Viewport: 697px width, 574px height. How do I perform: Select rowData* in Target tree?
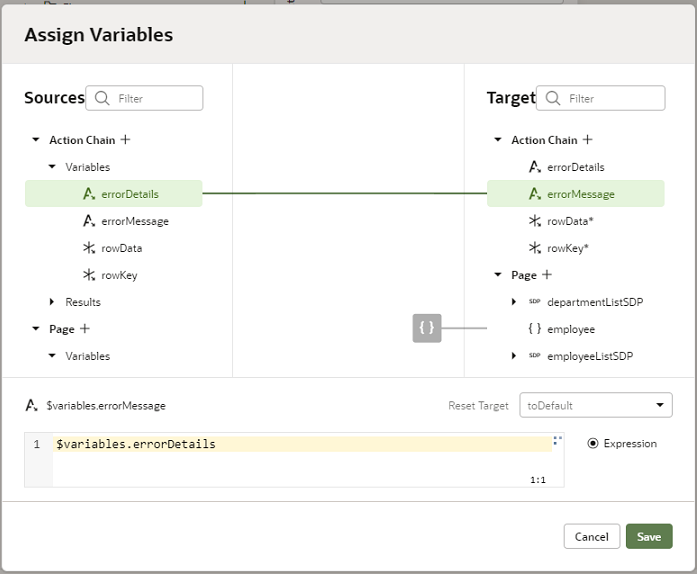pos(570,221)
